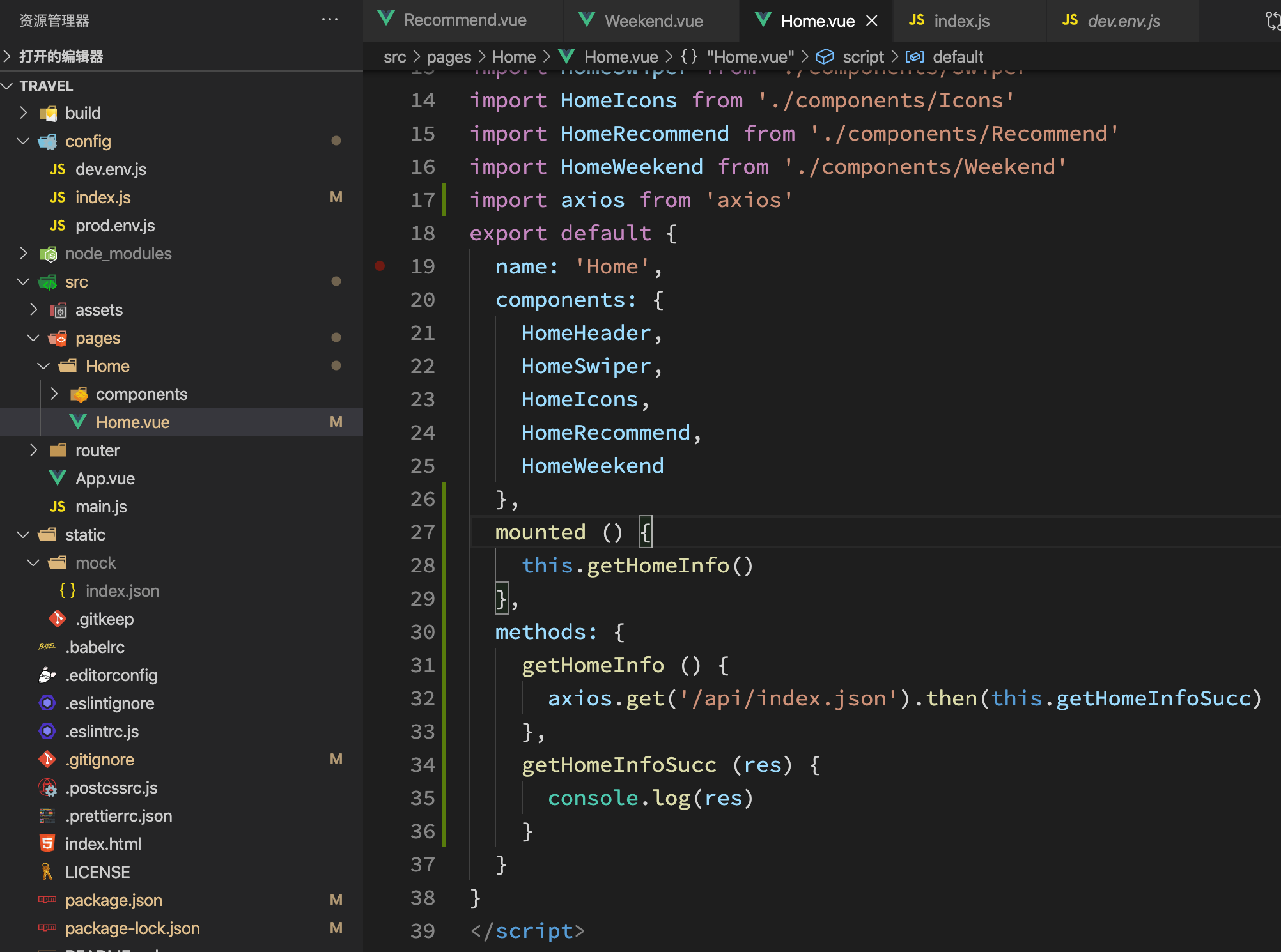Collapse the TRAVEL project root
The height and width of the screenshot is (952, 1281).
click(x=7, y=86)
